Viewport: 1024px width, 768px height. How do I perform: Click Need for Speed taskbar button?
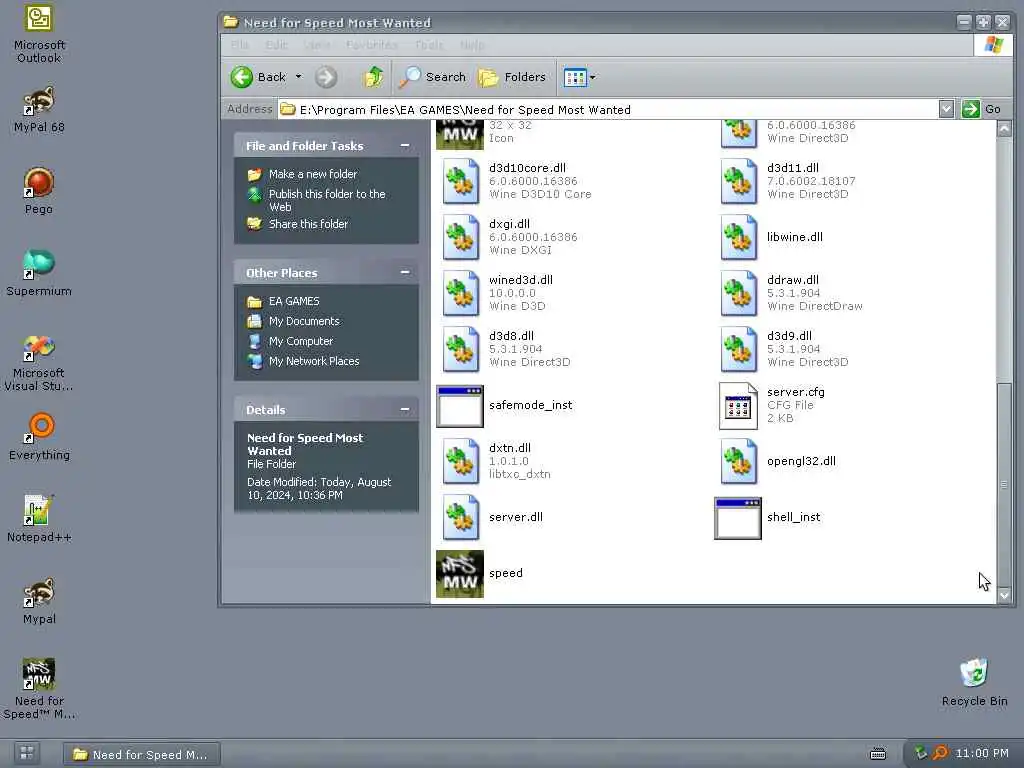pos(142,754)
